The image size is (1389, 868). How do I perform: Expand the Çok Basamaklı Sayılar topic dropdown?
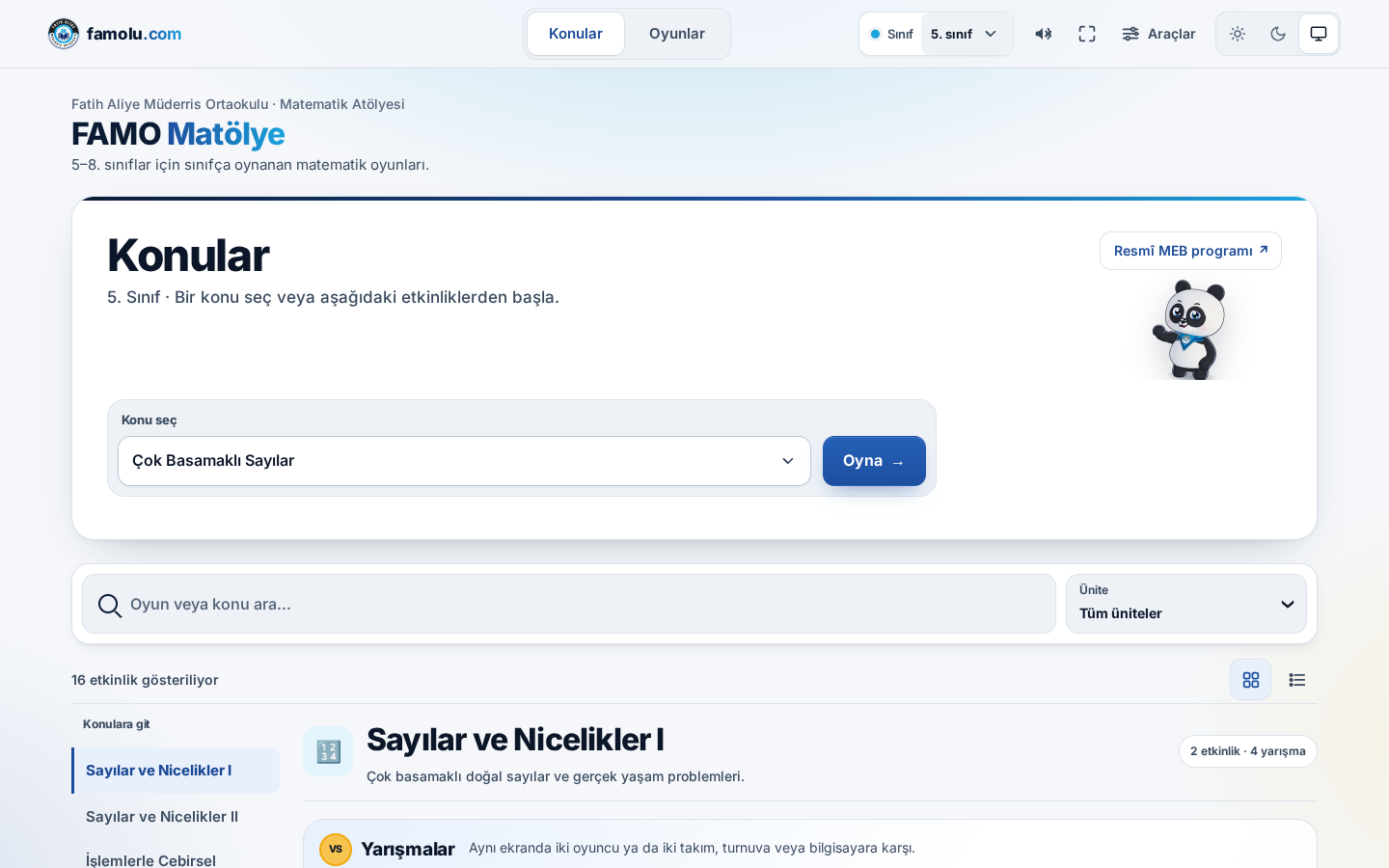click(x=464, y=461)
